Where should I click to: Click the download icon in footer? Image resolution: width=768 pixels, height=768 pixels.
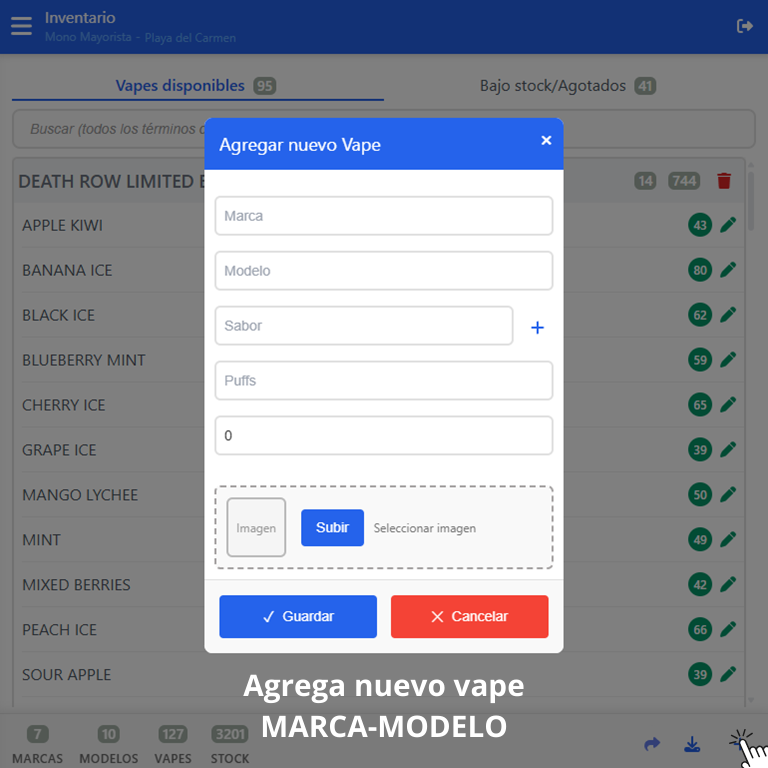click(x=692, y=744)
